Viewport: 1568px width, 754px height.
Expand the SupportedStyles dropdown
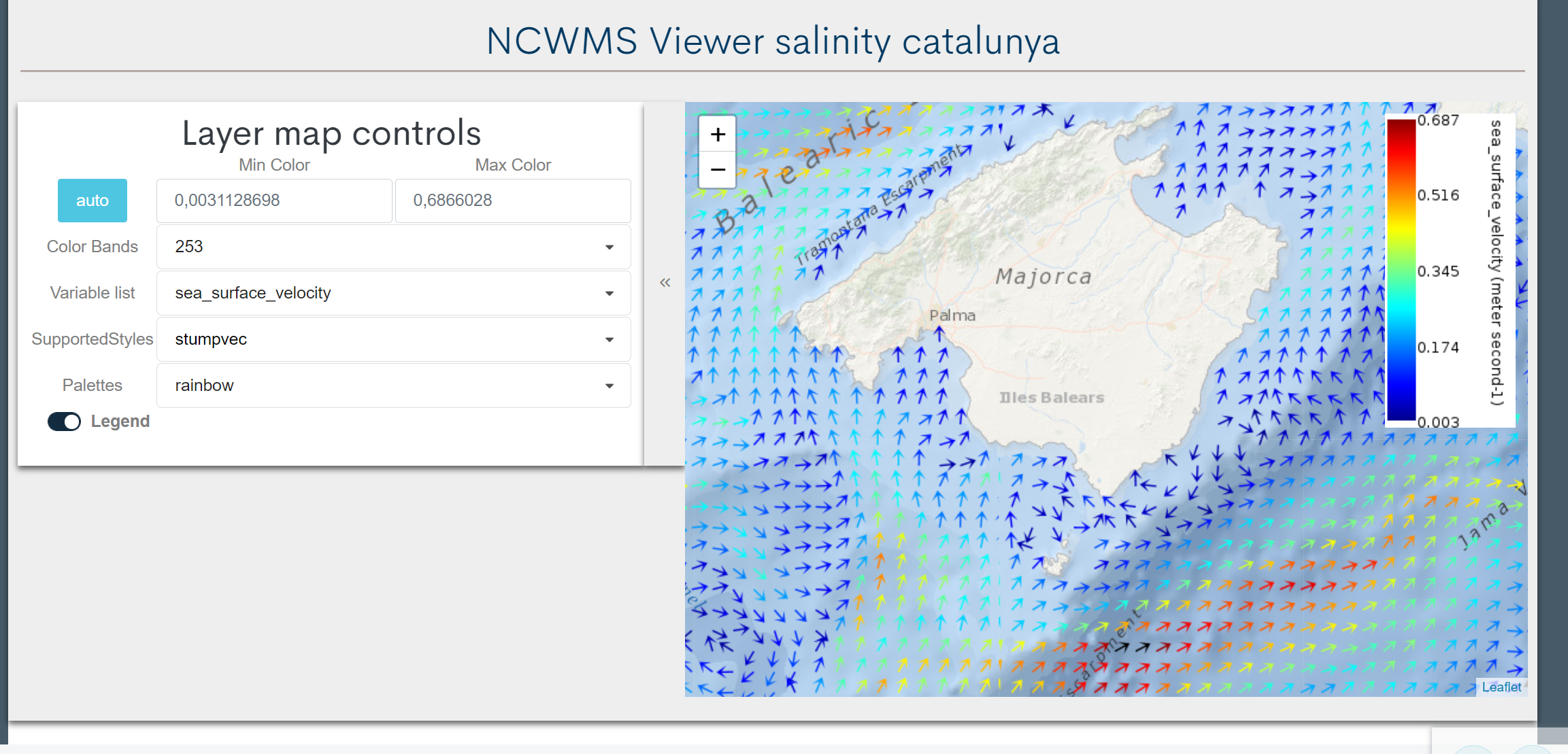tap(393, 339)
